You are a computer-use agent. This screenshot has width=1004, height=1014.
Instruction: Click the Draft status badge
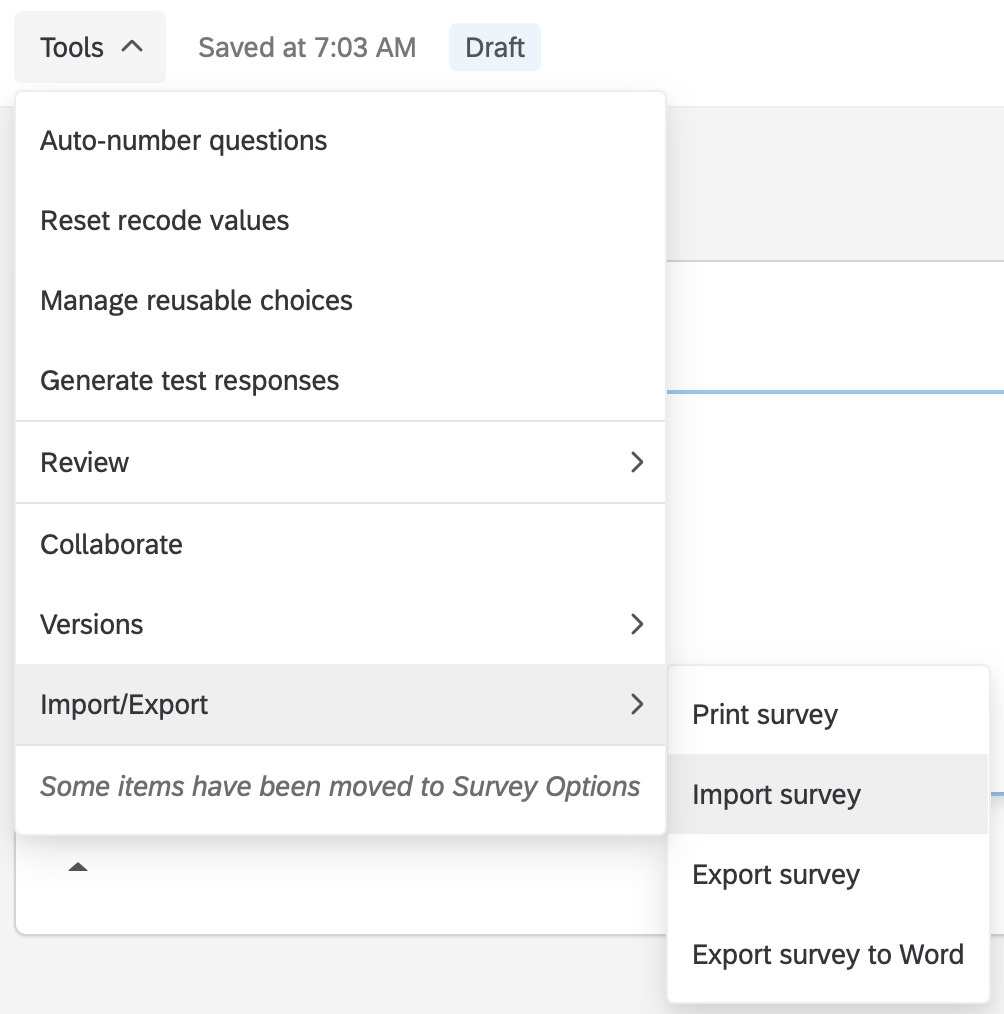point(494,46)
